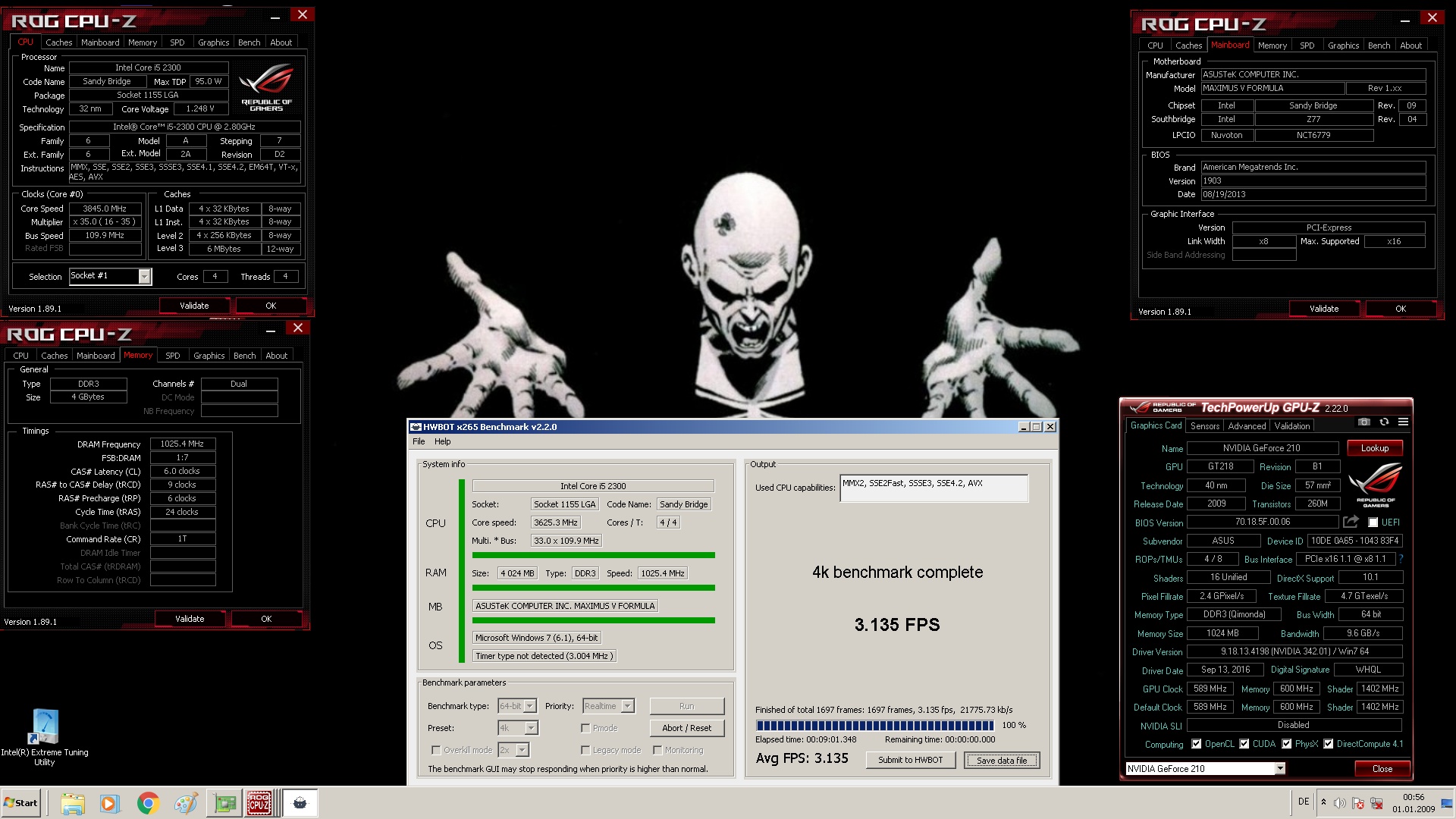Open Intel Extreme Tuning Utility desktop shortcut

tap(44, 738)
